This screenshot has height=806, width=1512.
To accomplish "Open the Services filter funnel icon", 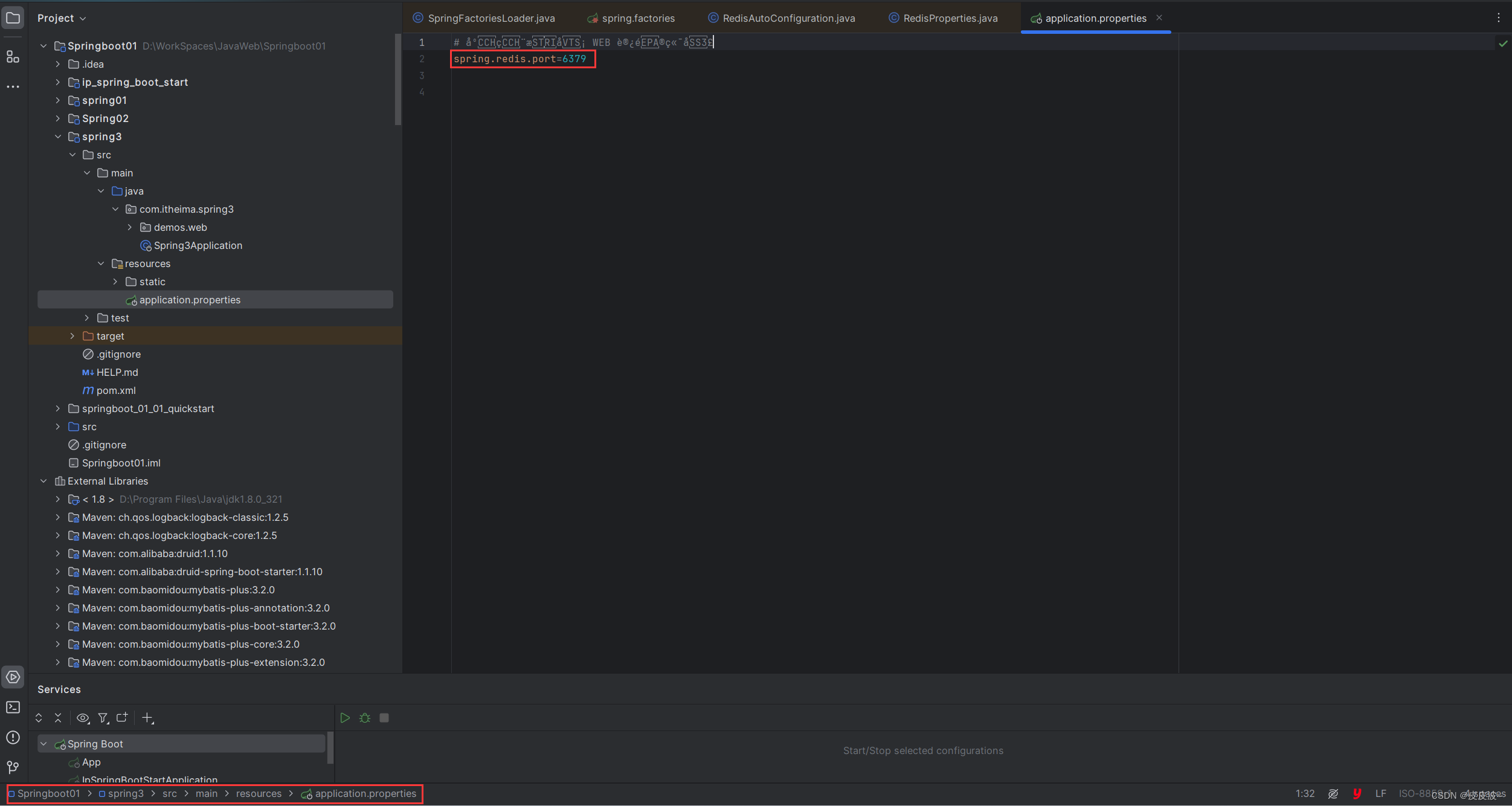I will click(x=103, y=718).
